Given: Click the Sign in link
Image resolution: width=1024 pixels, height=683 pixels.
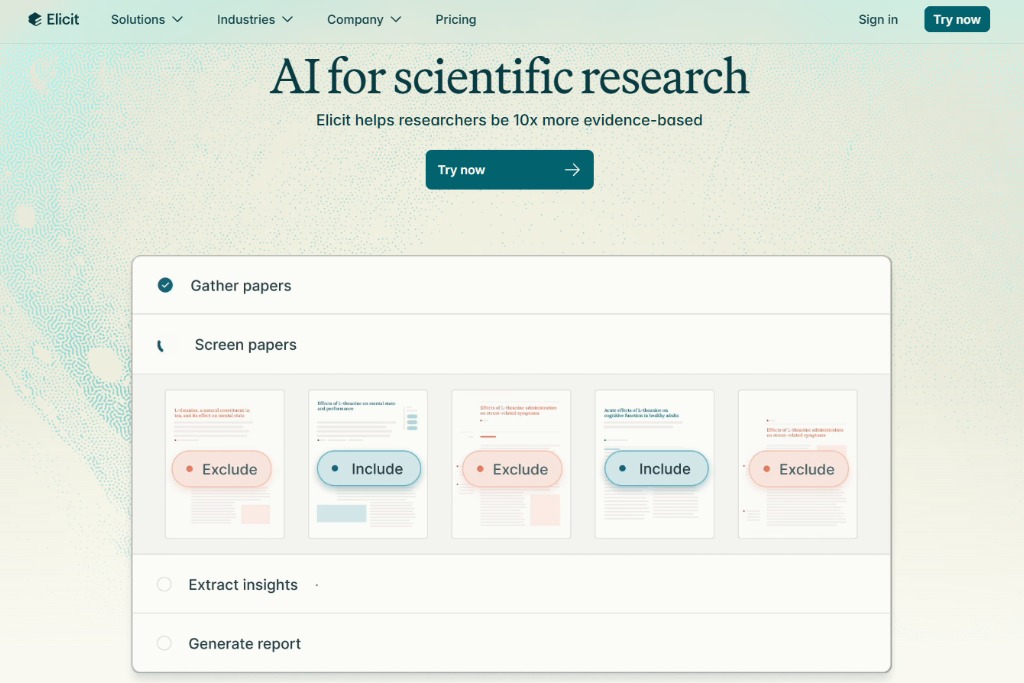Looking at the screenshot, I should coord(878,20).
